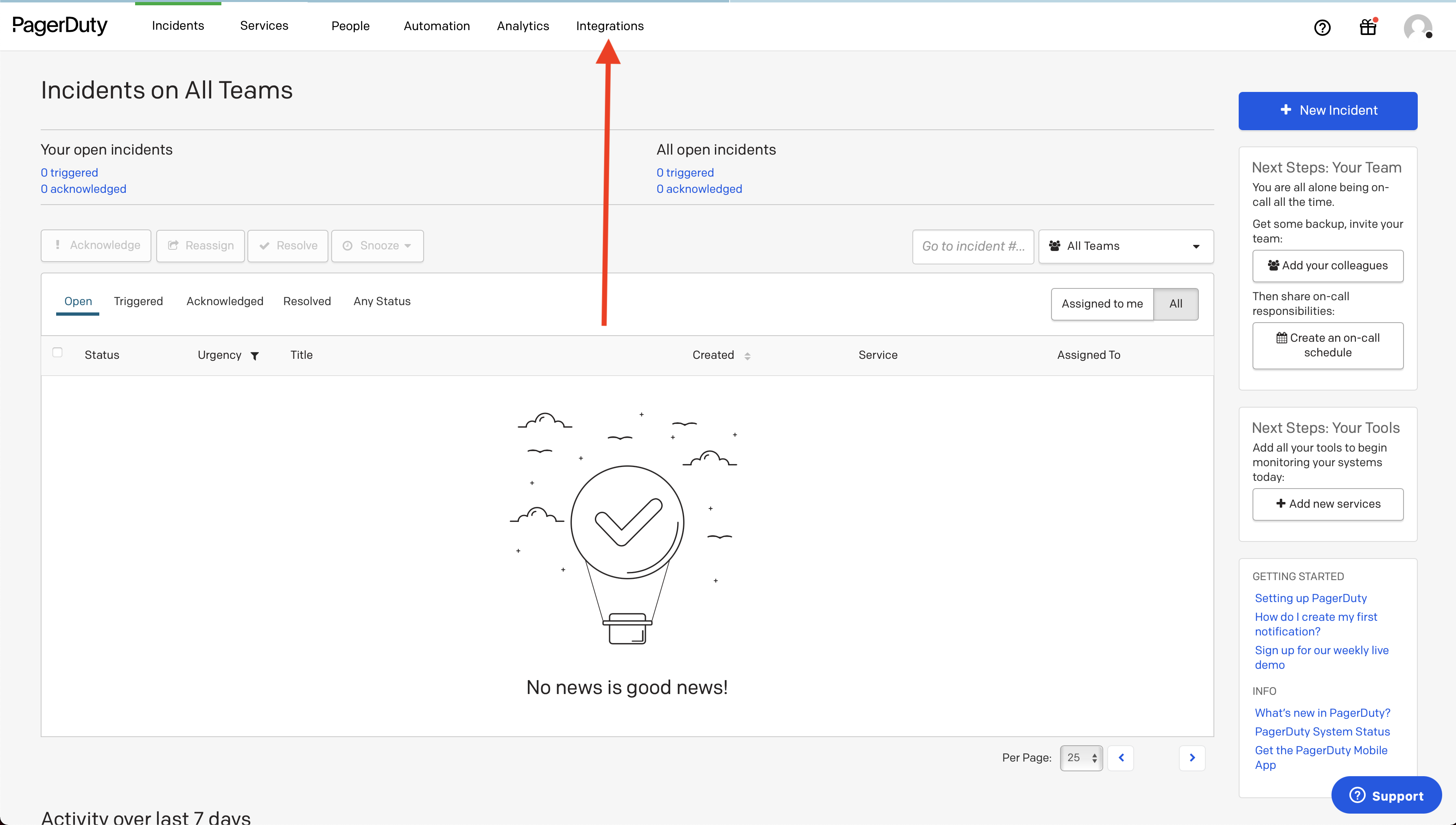Create a New Incident

coord(1328,111)
